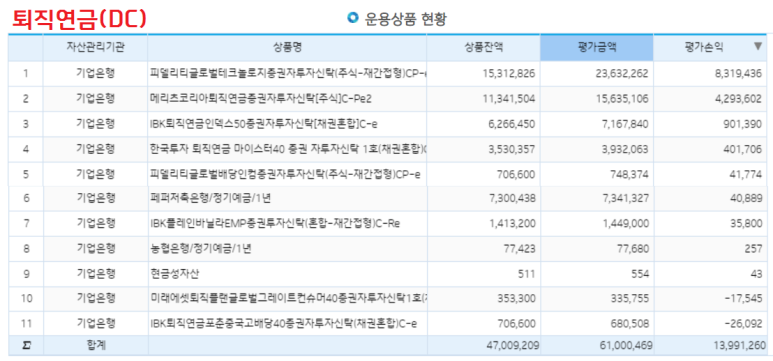Click balance value 353,300
The image size is (773, 361).
coord(515,299)
